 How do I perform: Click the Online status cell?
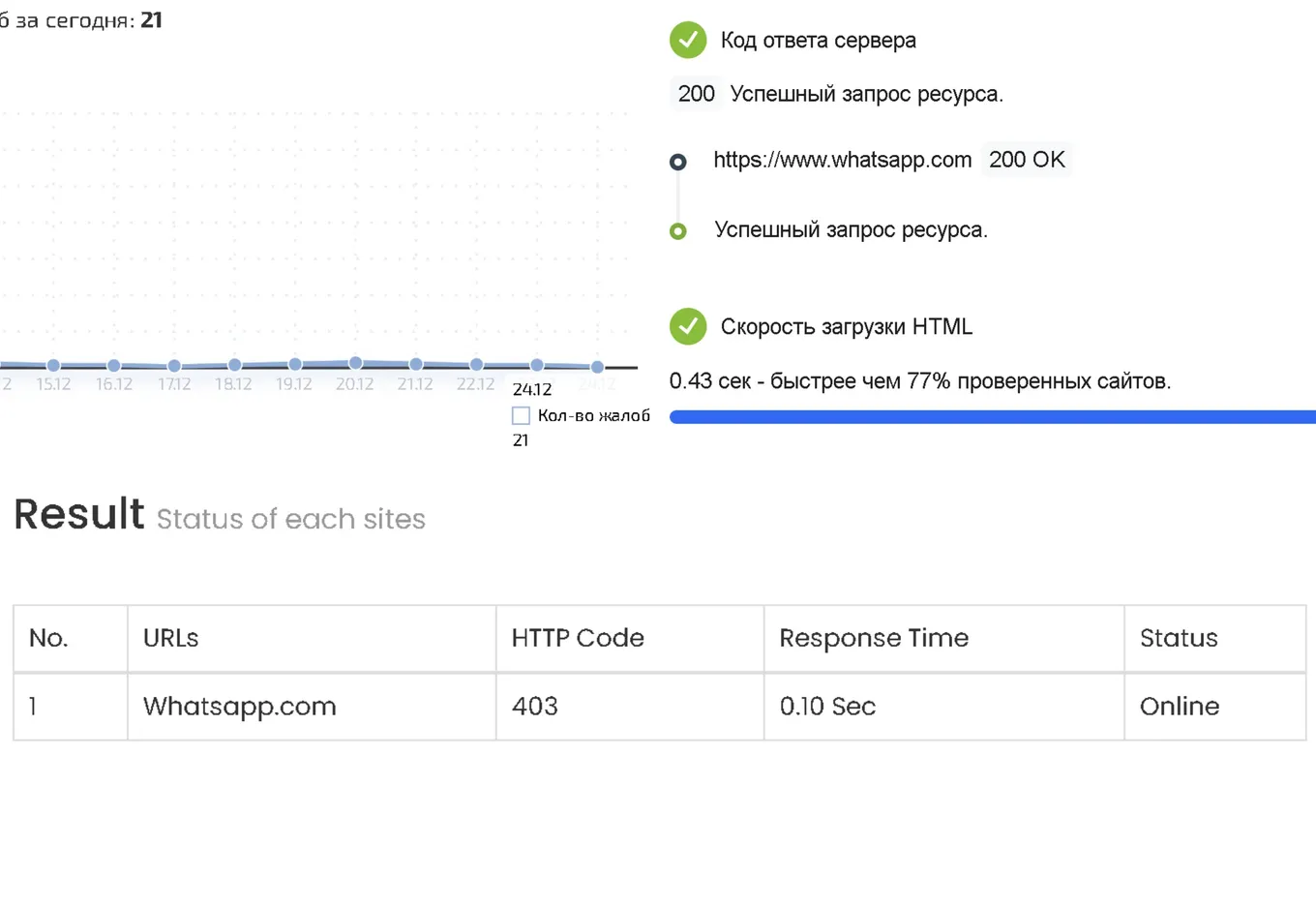1215,707
